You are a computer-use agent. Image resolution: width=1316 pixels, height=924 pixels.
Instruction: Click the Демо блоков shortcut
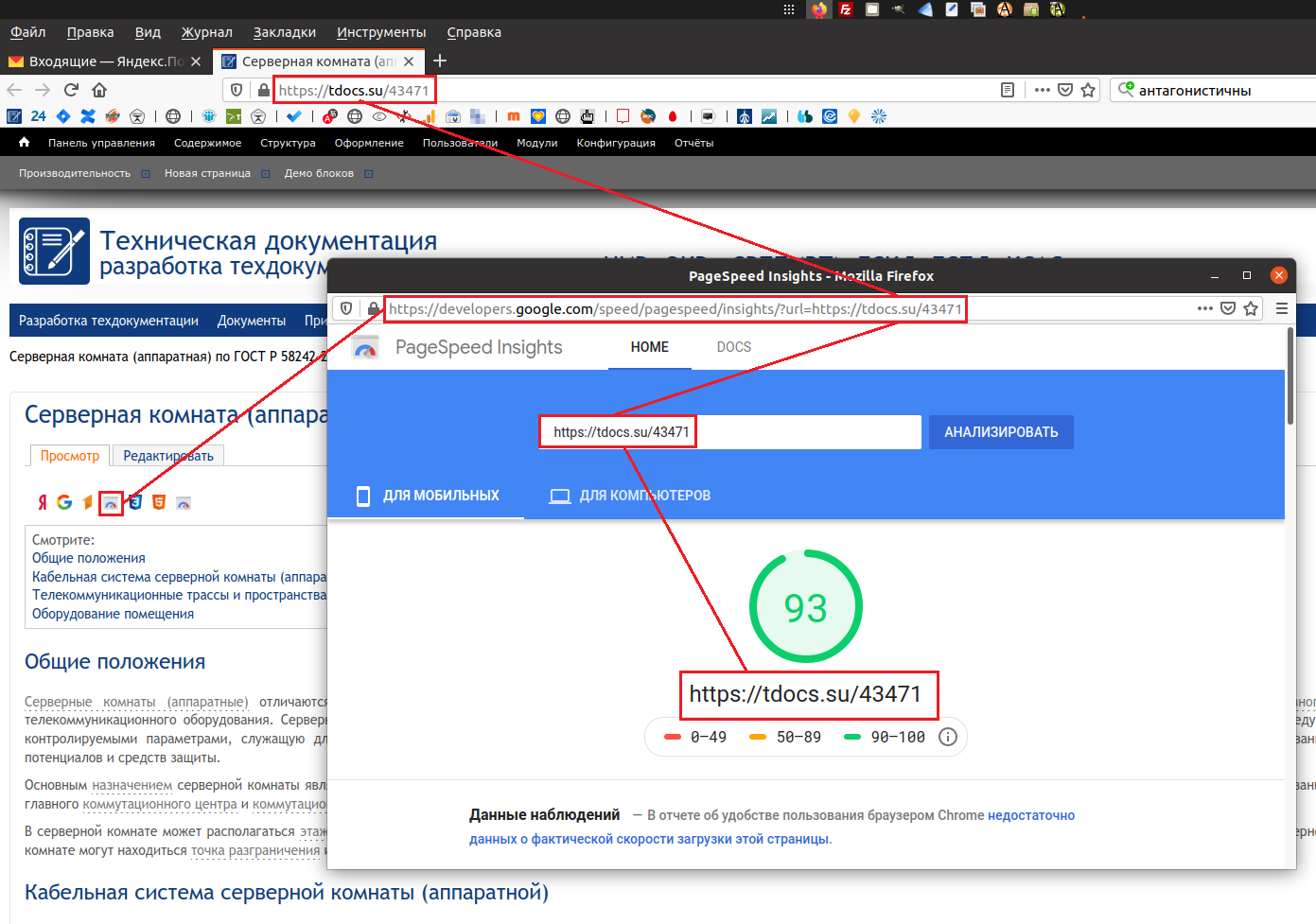click(x=319, y=173)
